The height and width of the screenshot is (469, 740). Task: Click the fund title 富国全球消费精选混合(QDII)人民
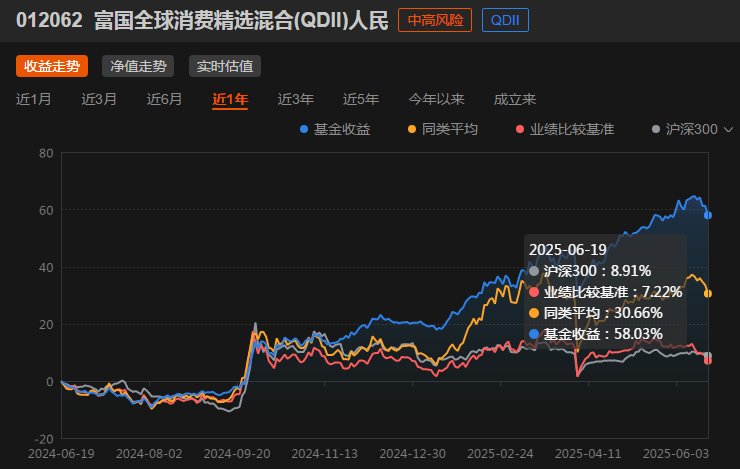click(x=241, y=21)
